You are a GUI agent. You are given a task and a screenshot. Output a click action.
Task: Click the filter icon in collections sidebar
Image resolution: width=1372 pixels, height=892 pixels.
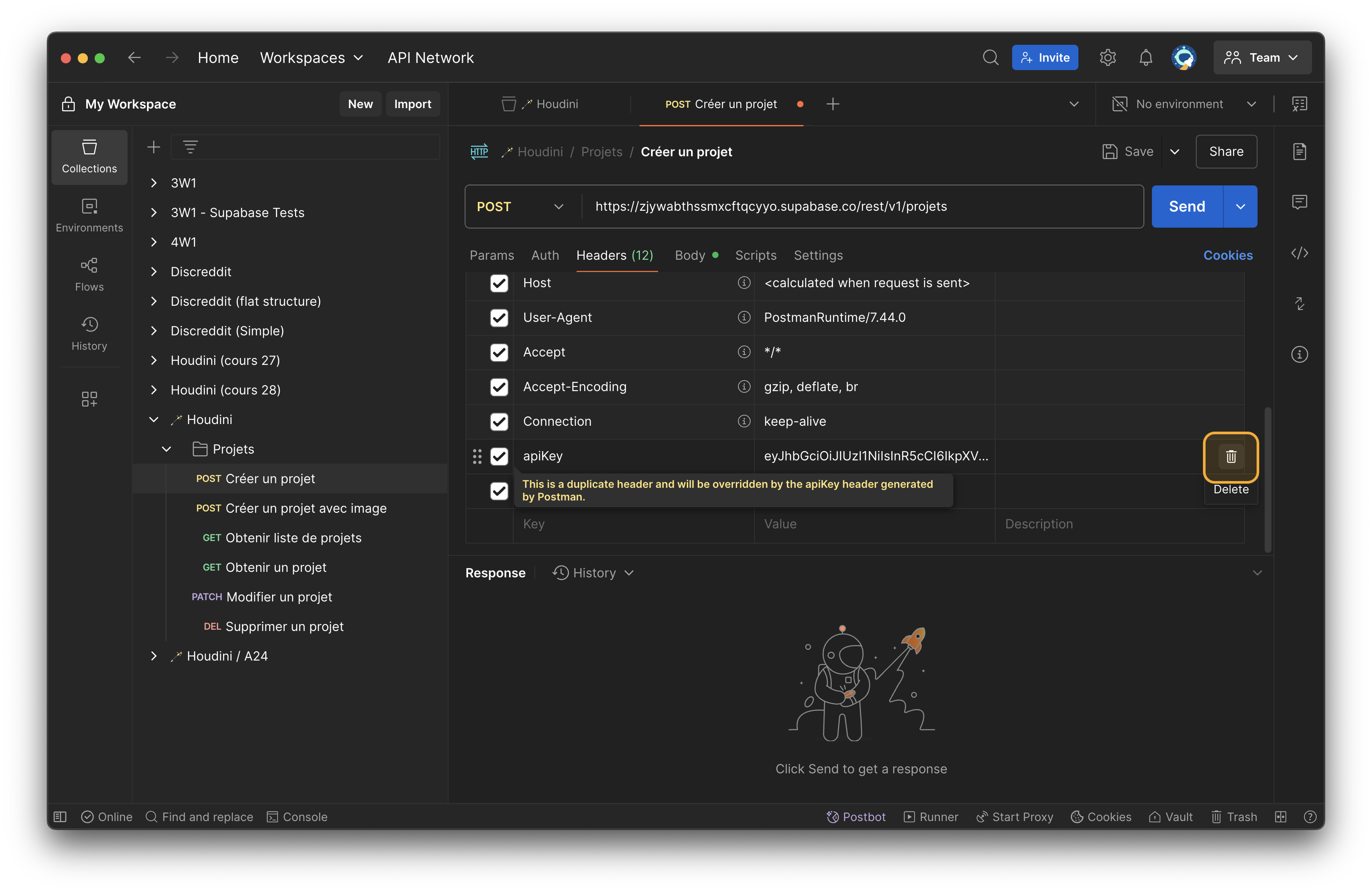pos(190,147)
